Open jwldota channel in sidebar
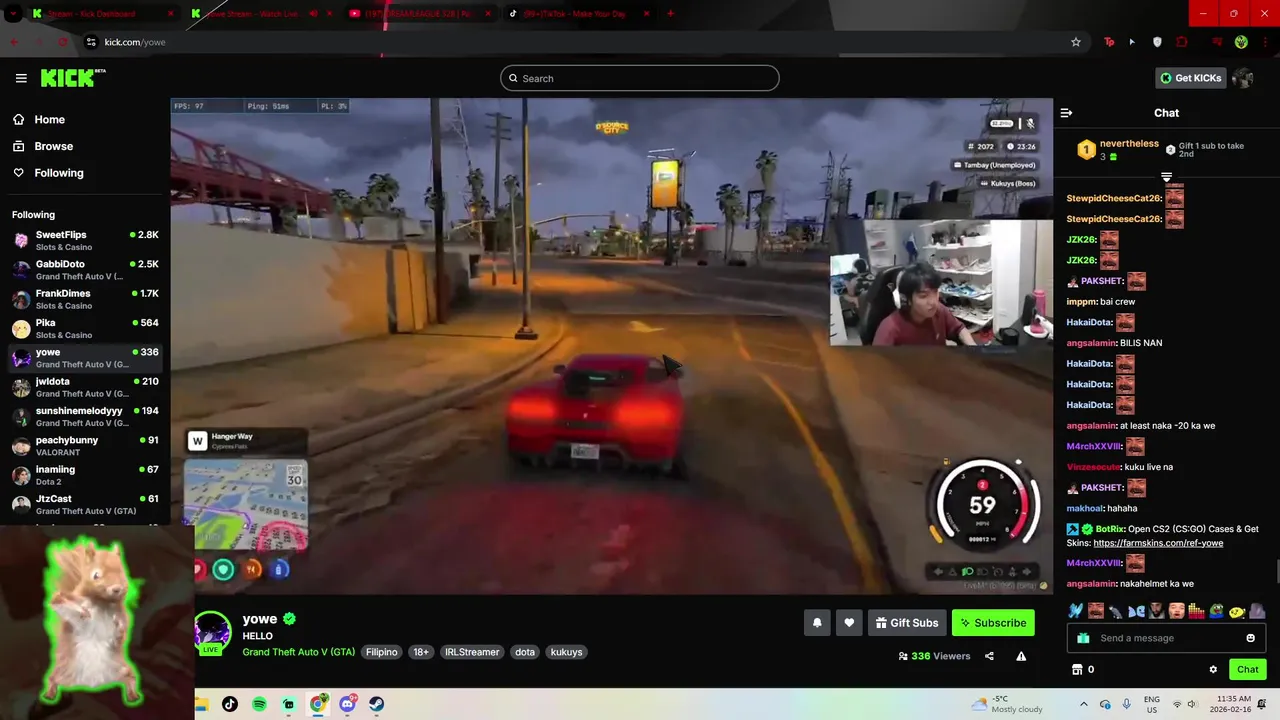The width and height of the screenshot is (1280, 720). point(85,387)
